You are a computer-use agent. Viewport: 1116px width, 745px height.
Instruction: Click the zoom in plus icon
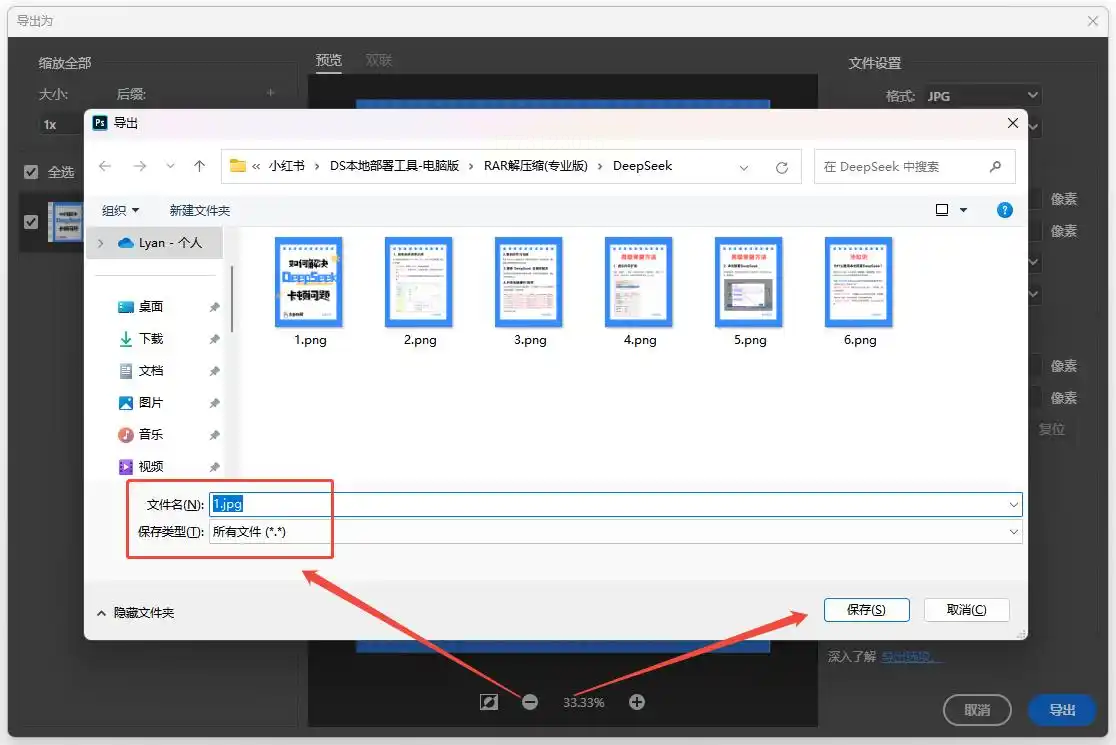(x=637, y=702)
